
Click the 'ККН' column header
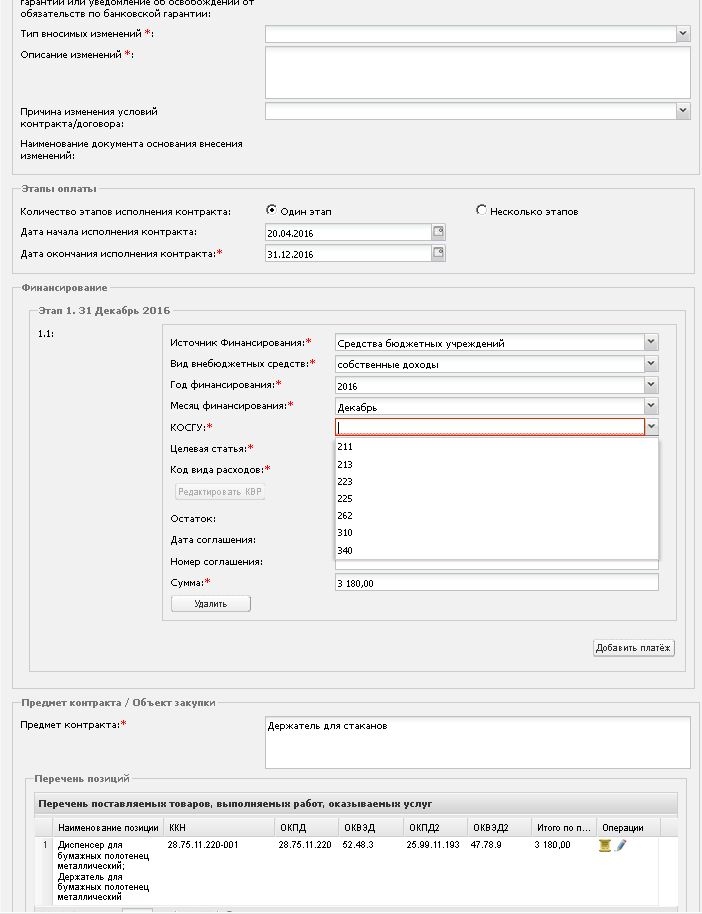pos(219,827)
